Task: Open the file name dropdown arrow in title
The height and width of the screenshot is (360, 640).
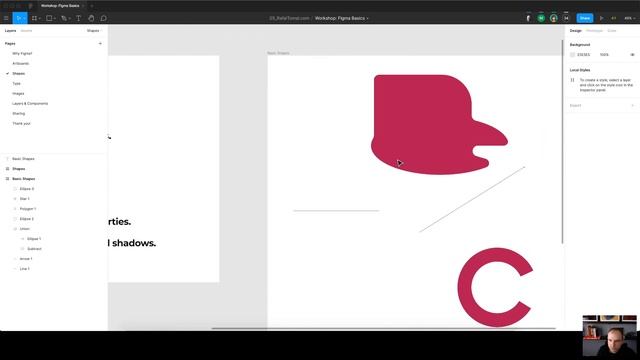Action: click(x=367, y=18)
